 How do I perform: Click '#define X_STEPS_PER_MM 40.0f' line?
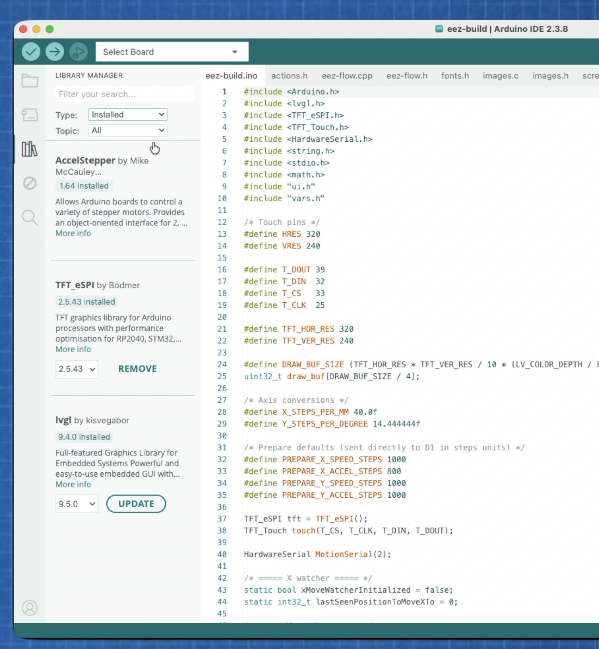coord(310,412)
